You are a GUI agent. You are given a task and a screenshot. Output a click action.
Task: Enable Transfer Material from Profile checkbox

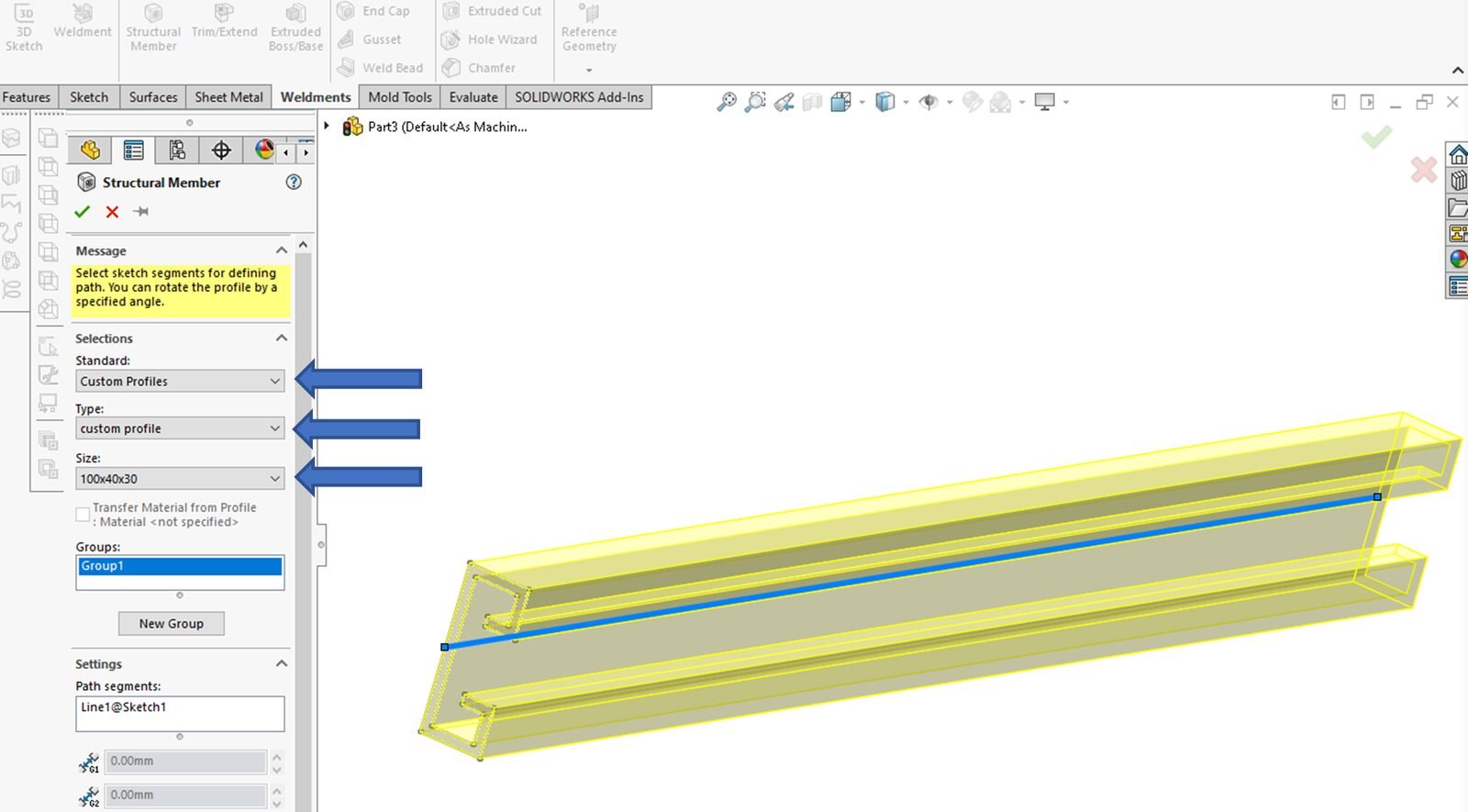tap(83, 515)
